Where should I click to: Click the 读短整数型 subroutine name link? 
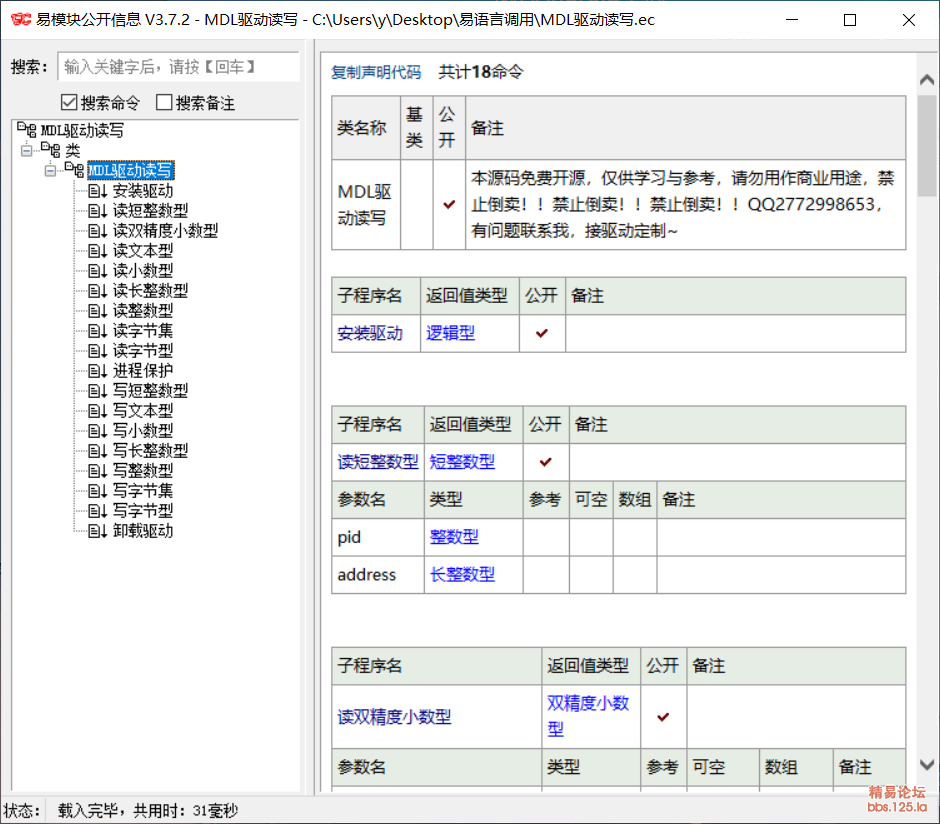(378, 462)
